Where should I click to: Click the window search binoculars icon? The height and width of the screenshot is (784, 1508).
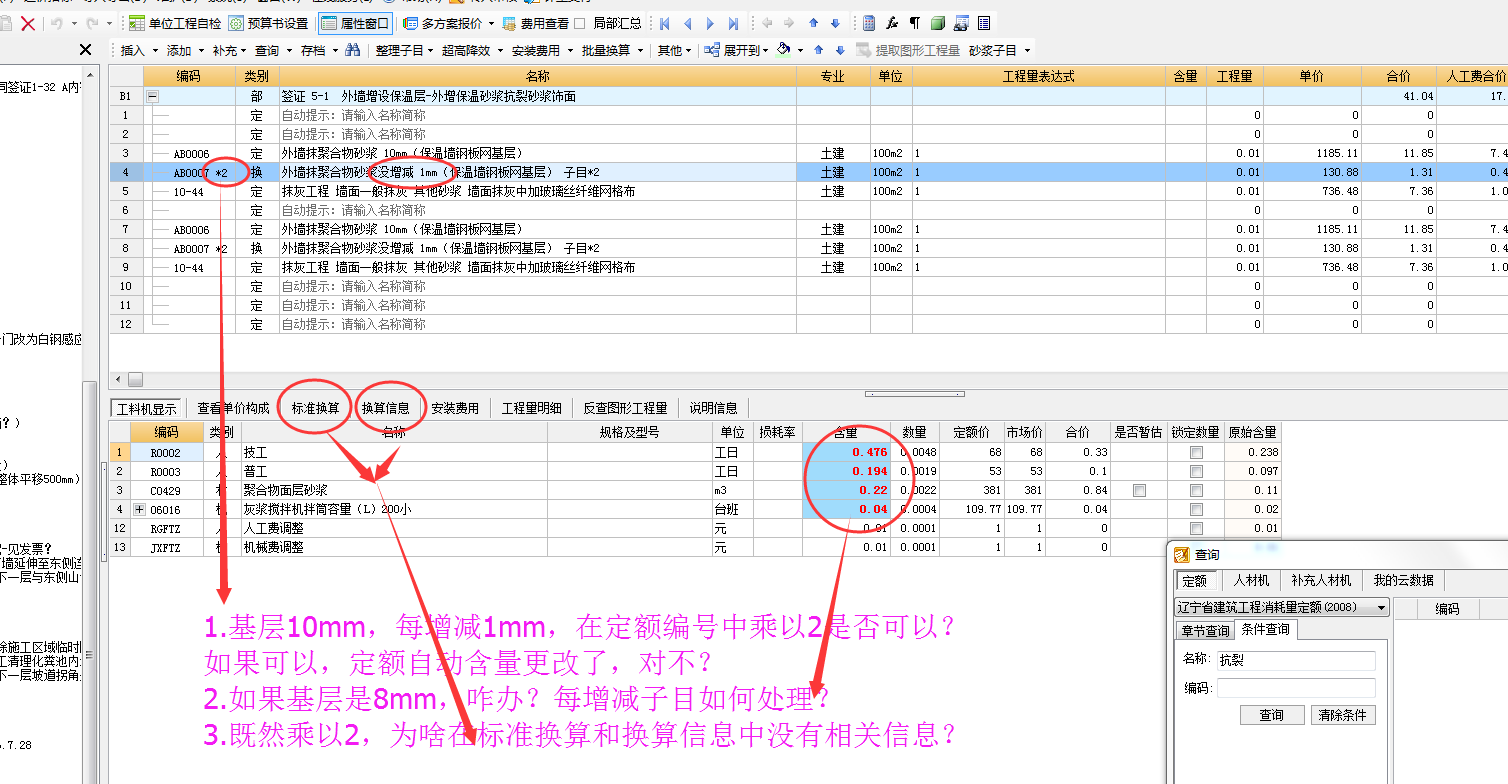pyautogui.click(x=961, y=23)
